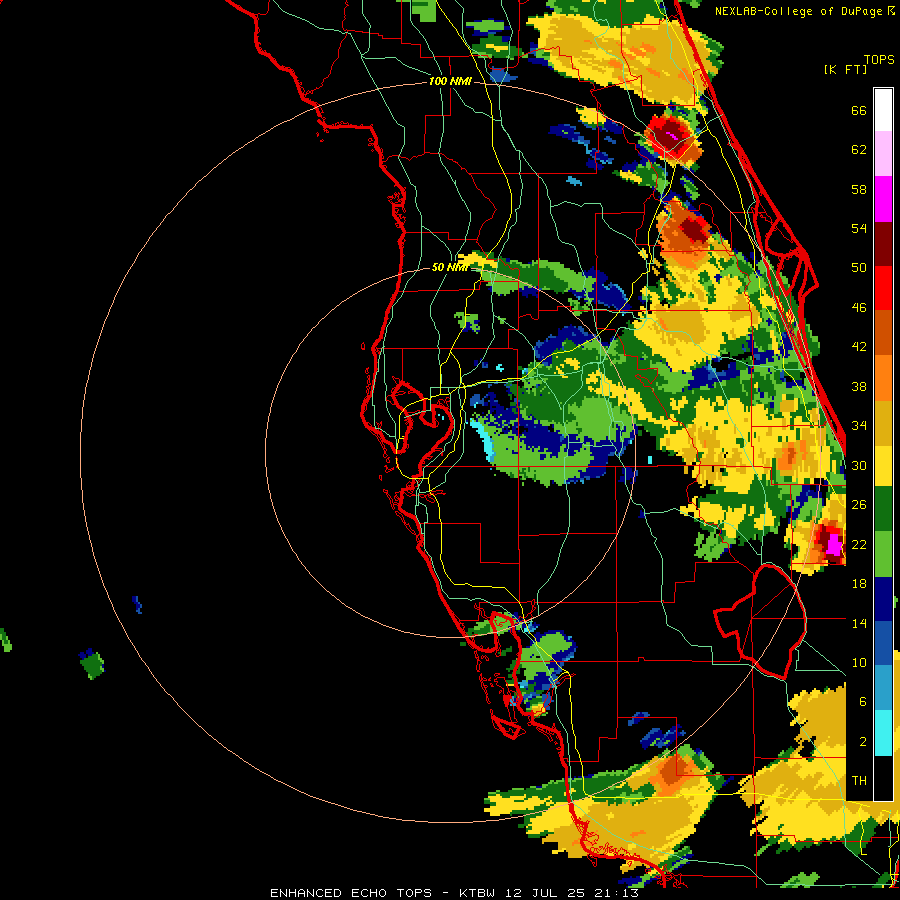Click the legend value 50
The height and width of the screenshot is (900, 900).
859,268
